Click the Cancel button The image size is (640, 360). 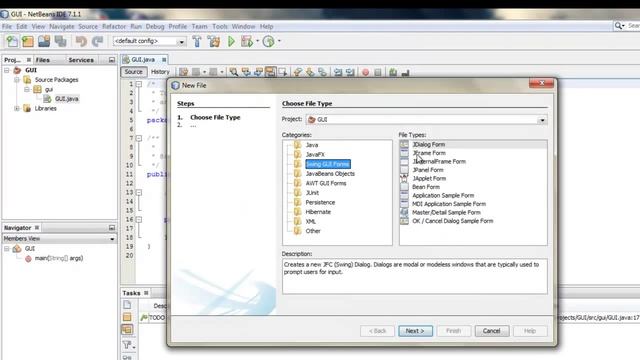(491, 331)
